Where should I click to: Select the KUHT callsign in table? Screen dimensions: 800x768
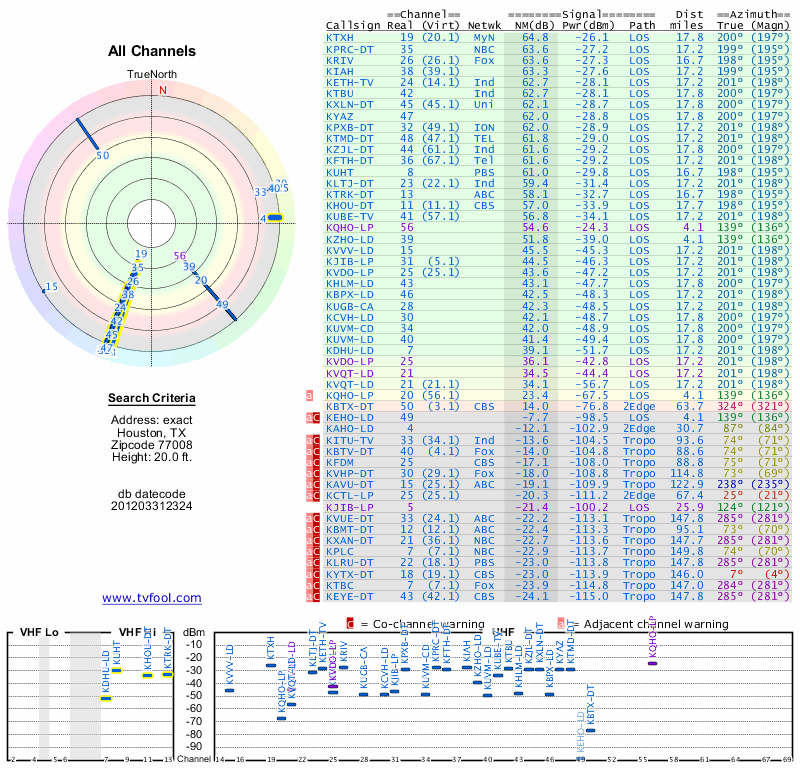pyautogui.click(x=340, y=172)
